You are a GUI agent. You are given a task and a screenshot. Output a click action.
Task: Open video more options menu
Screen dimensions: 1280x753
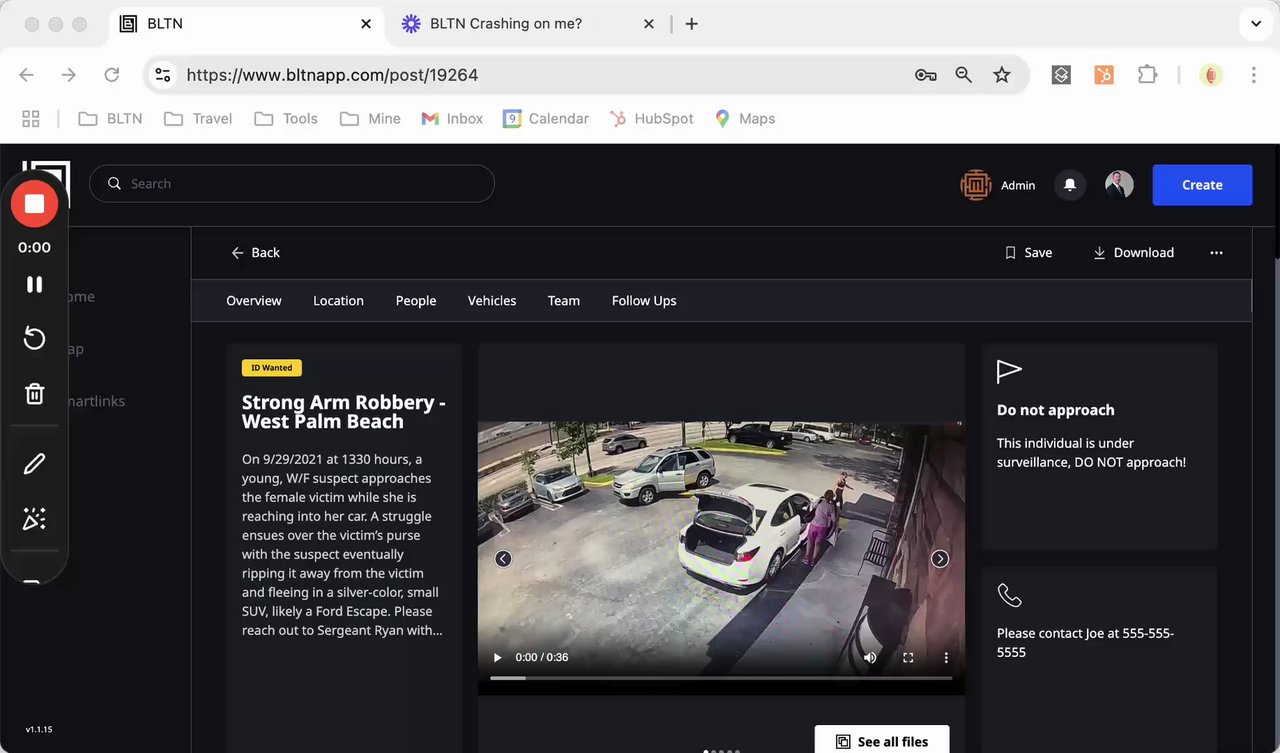tap(946, 657)
